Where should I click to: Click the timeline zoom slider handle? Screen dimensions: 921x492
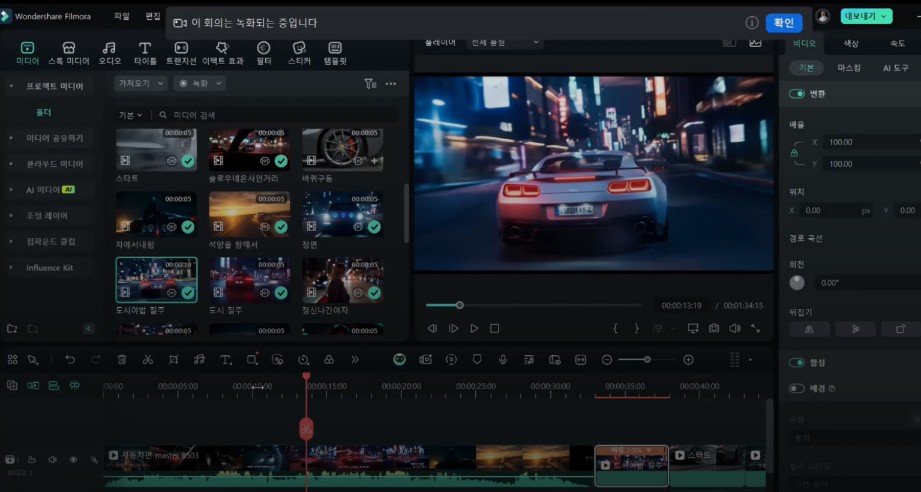pyautogui.click(x=647, y=359)
